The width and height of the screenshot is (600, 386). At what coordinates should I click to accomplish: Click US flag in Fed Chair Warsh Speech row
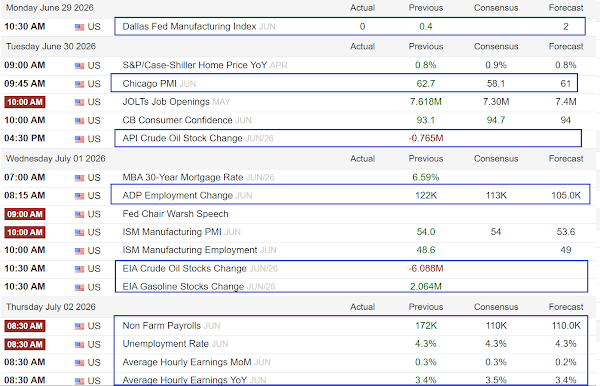point(79,215)
